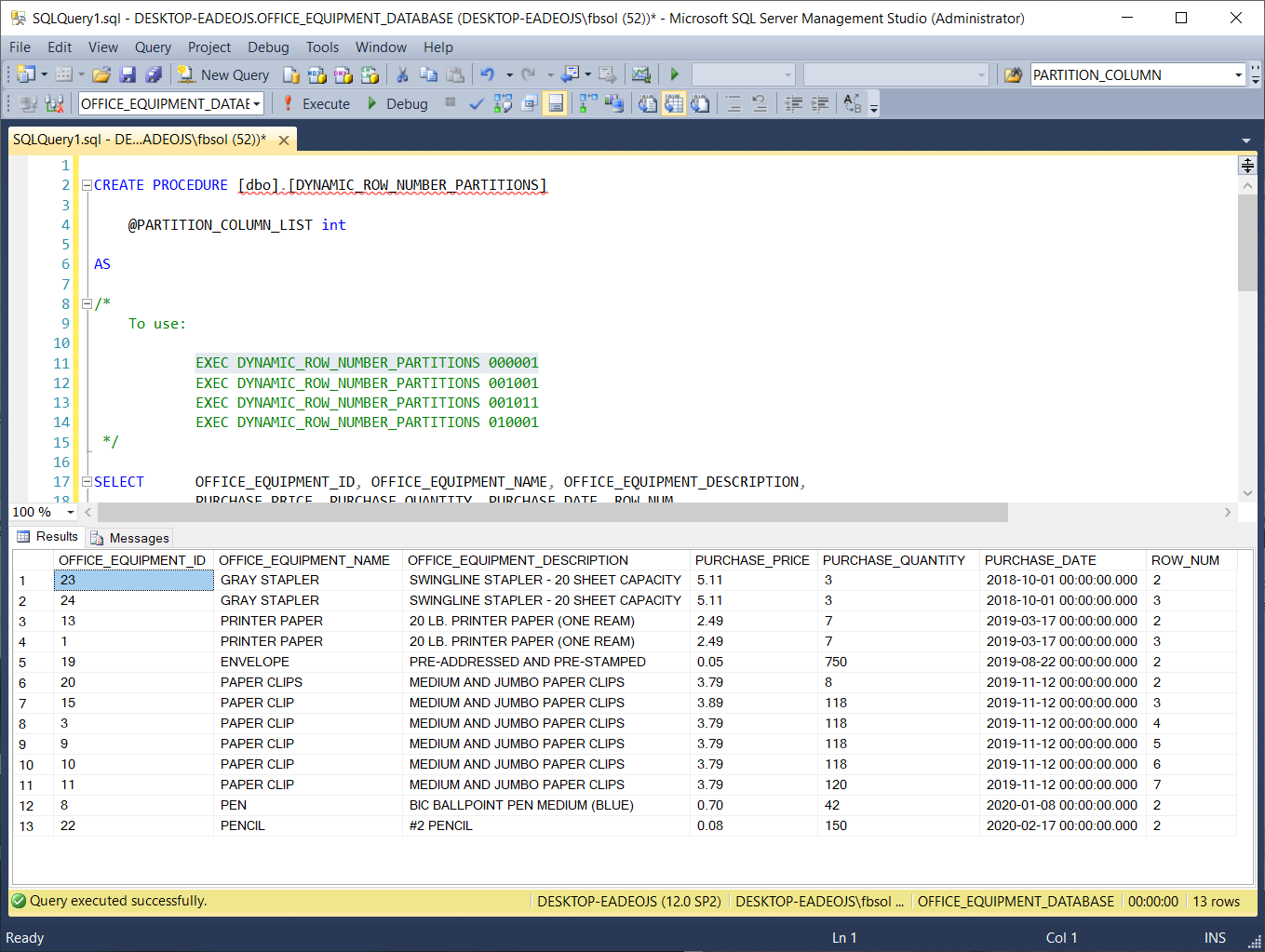Parse query with the blue checkmark icon

(x=476, y=104)
